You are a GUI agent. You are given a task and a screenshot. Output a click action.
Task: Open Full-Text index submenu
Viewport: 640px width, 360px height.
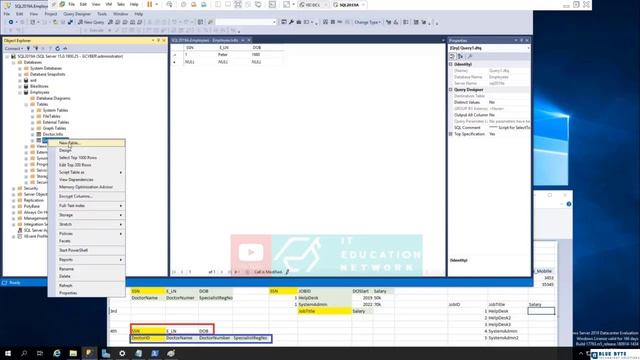(87, 206)
